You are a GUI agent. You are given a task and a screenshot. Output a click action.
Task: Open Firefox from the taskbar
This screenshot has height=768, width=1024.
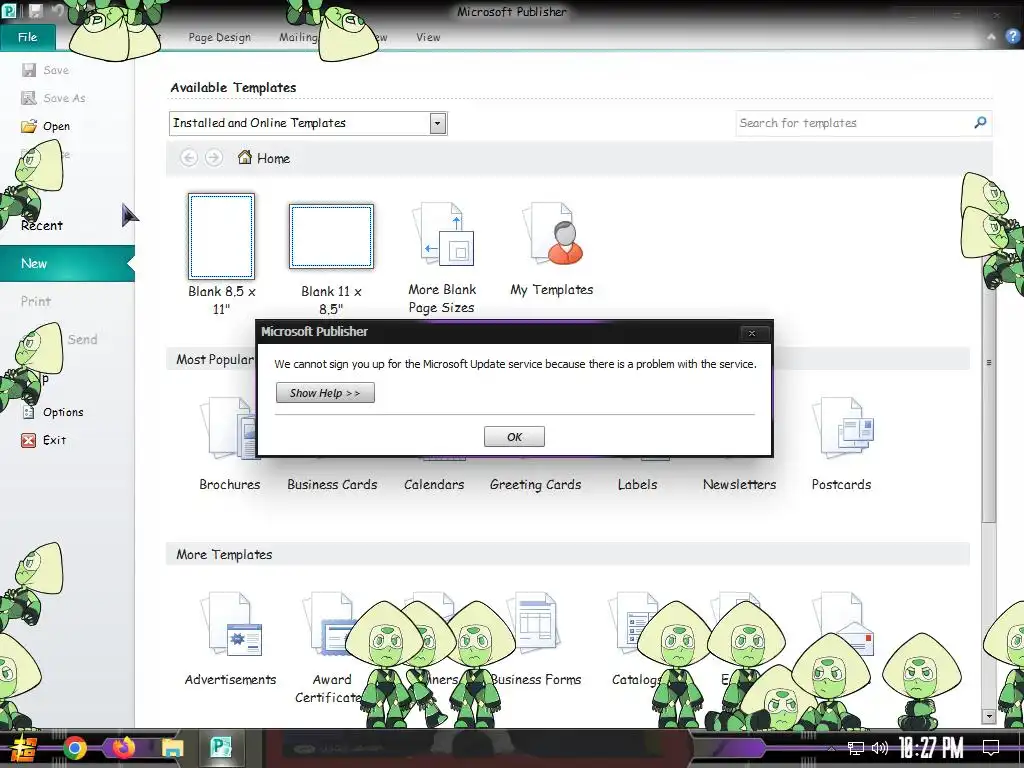tap(123, 748)
